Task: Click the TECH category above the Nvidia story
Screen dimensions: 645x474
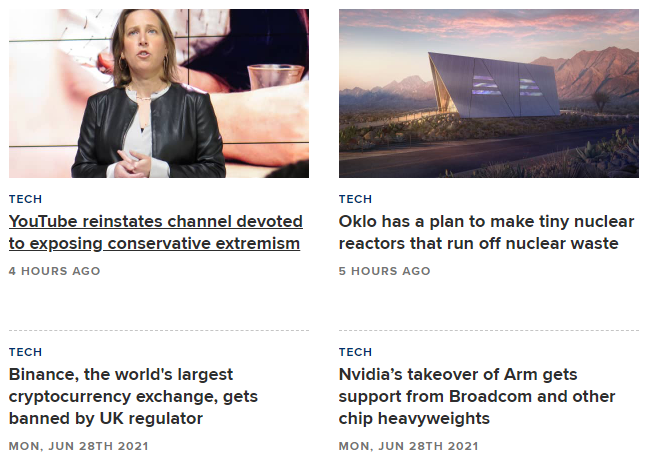Action: point(355,352)
